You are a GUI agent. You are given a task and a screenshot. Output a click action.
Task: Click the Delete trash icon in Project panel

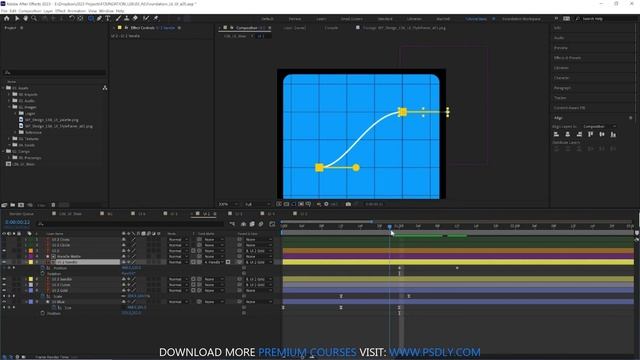tap(53, 205)
